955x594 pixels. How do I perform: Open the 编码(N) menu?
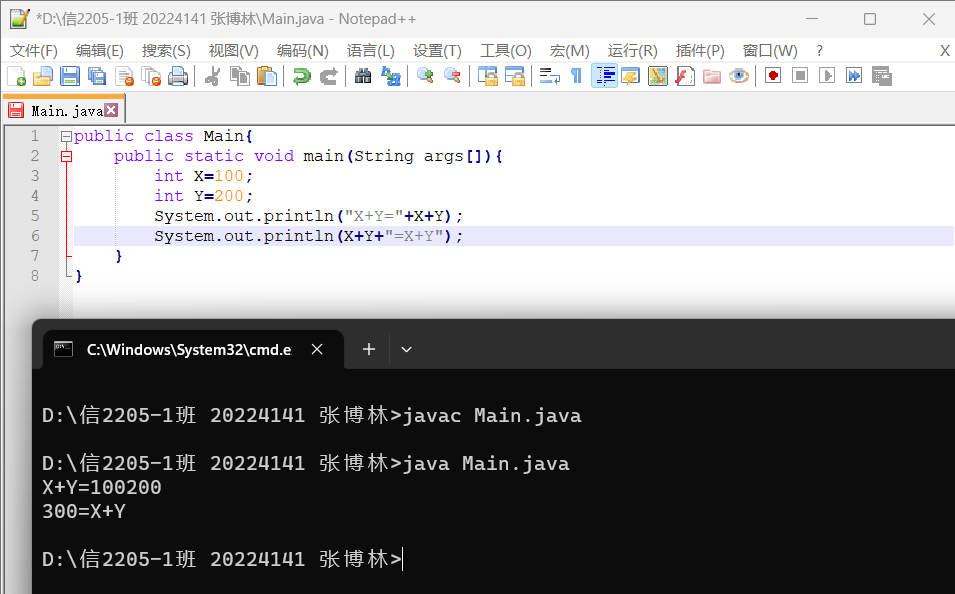[302, 51]
